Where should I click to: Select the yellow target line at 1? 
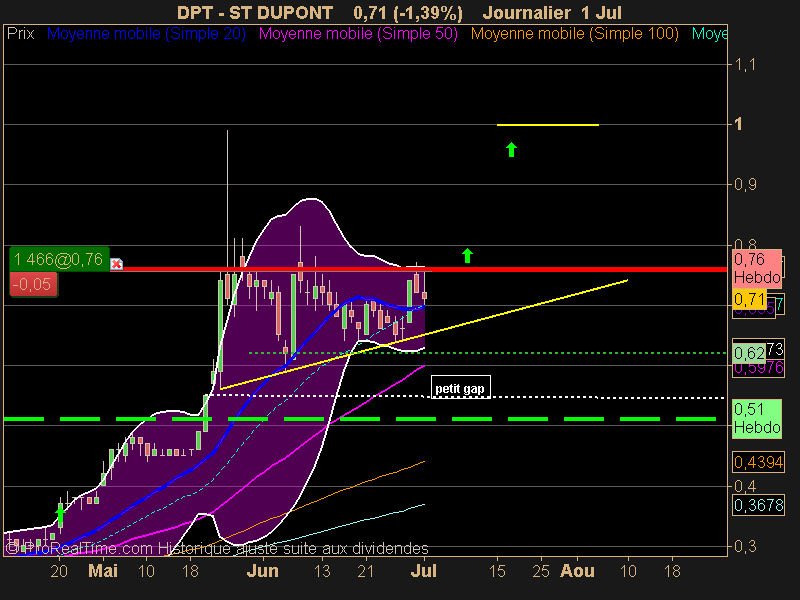[547, 124]
